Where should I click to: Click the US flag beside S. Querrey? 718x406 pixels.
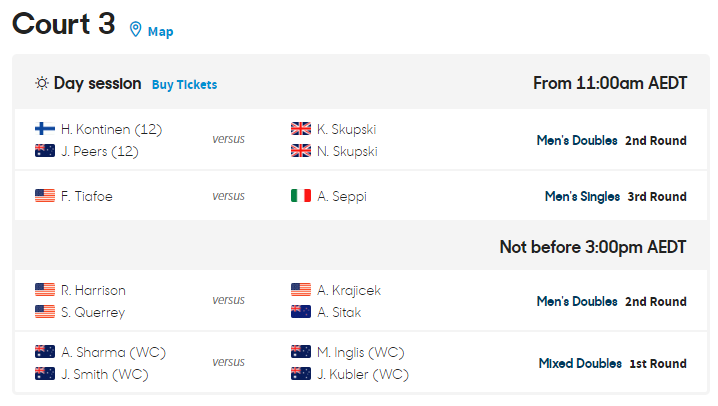45,312
